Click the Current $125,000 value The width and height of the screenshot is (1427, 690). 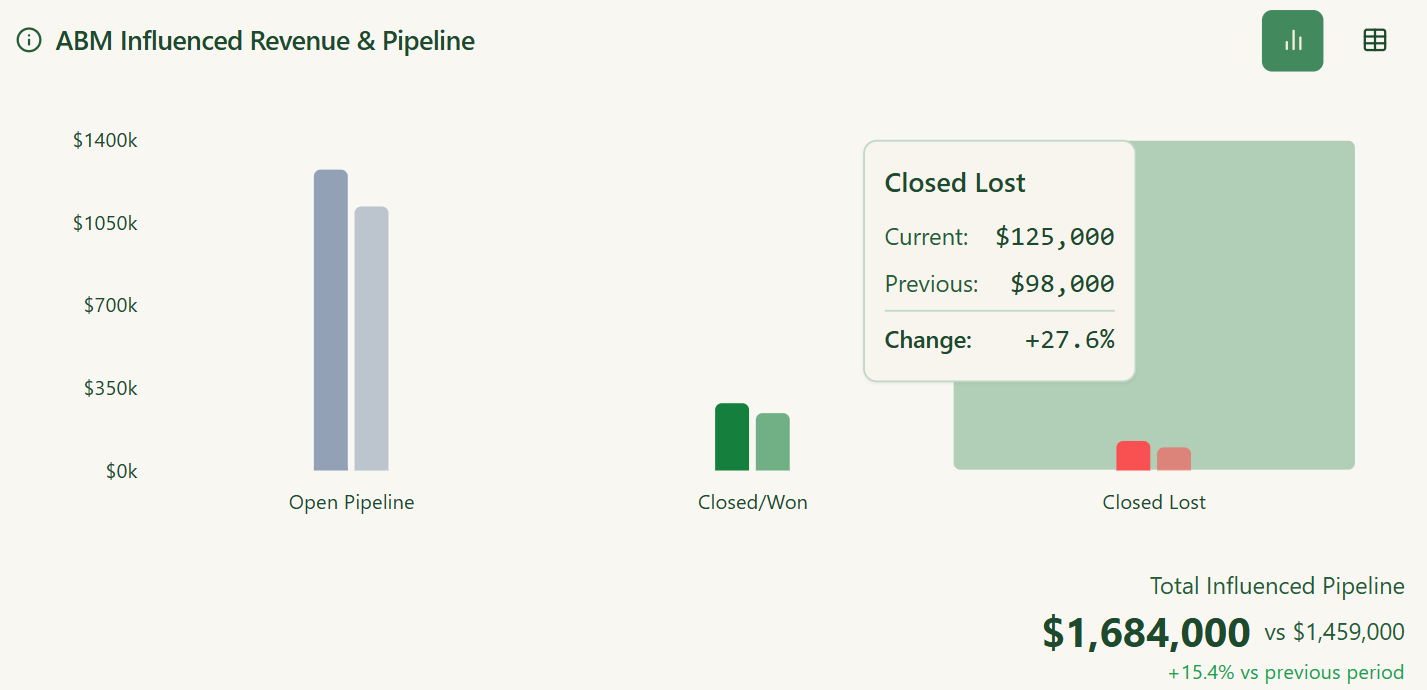click(1053, 236)
